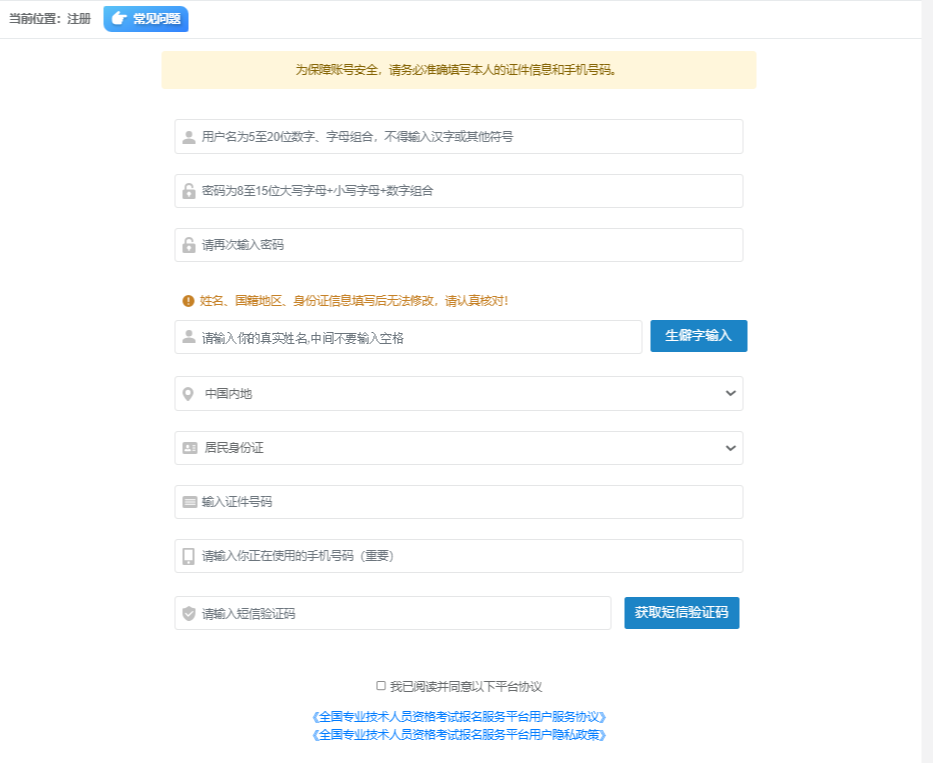Click the 当前位置：注册 breadcrumb text
Viewport: 933px width, 763px height.
click(50, 19)
